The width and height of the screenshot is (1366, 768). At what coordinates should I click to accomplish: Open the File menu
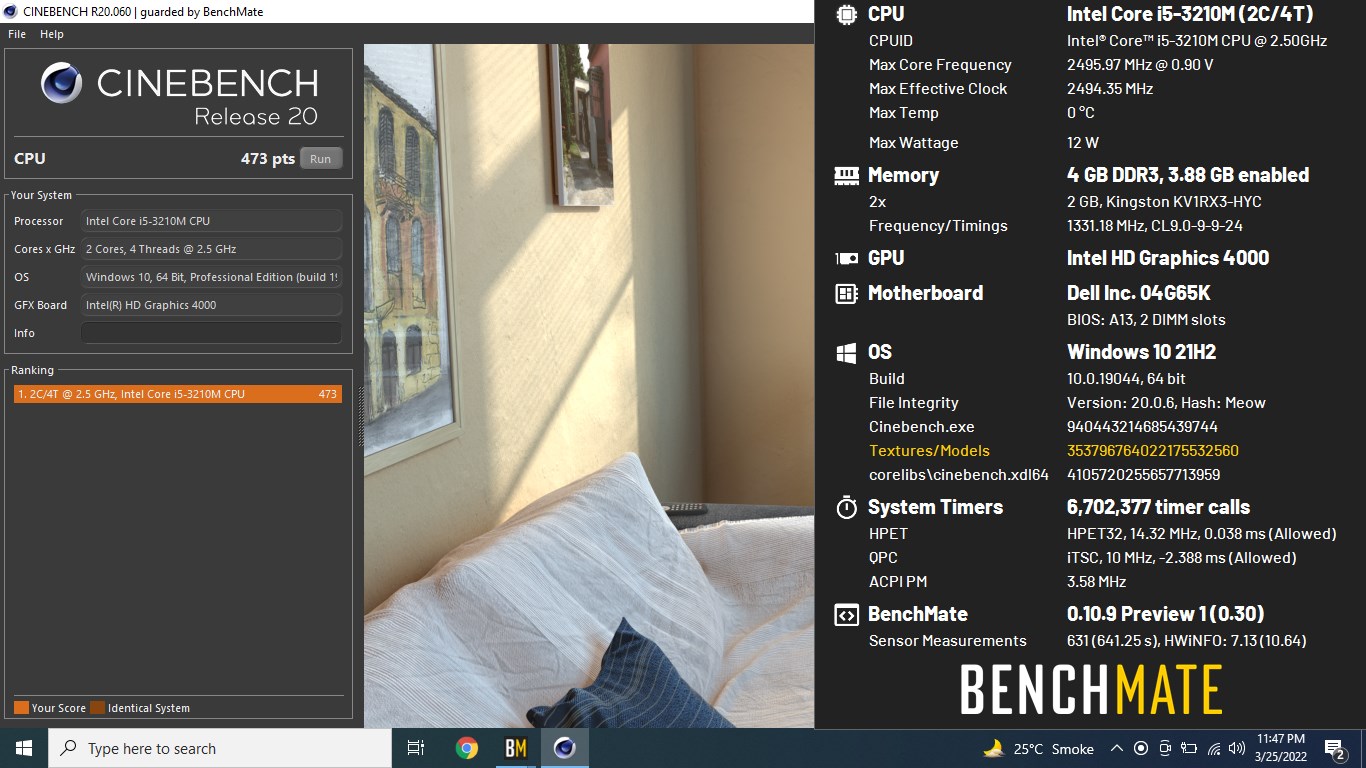pyautogui.click(x=17, y=34)
